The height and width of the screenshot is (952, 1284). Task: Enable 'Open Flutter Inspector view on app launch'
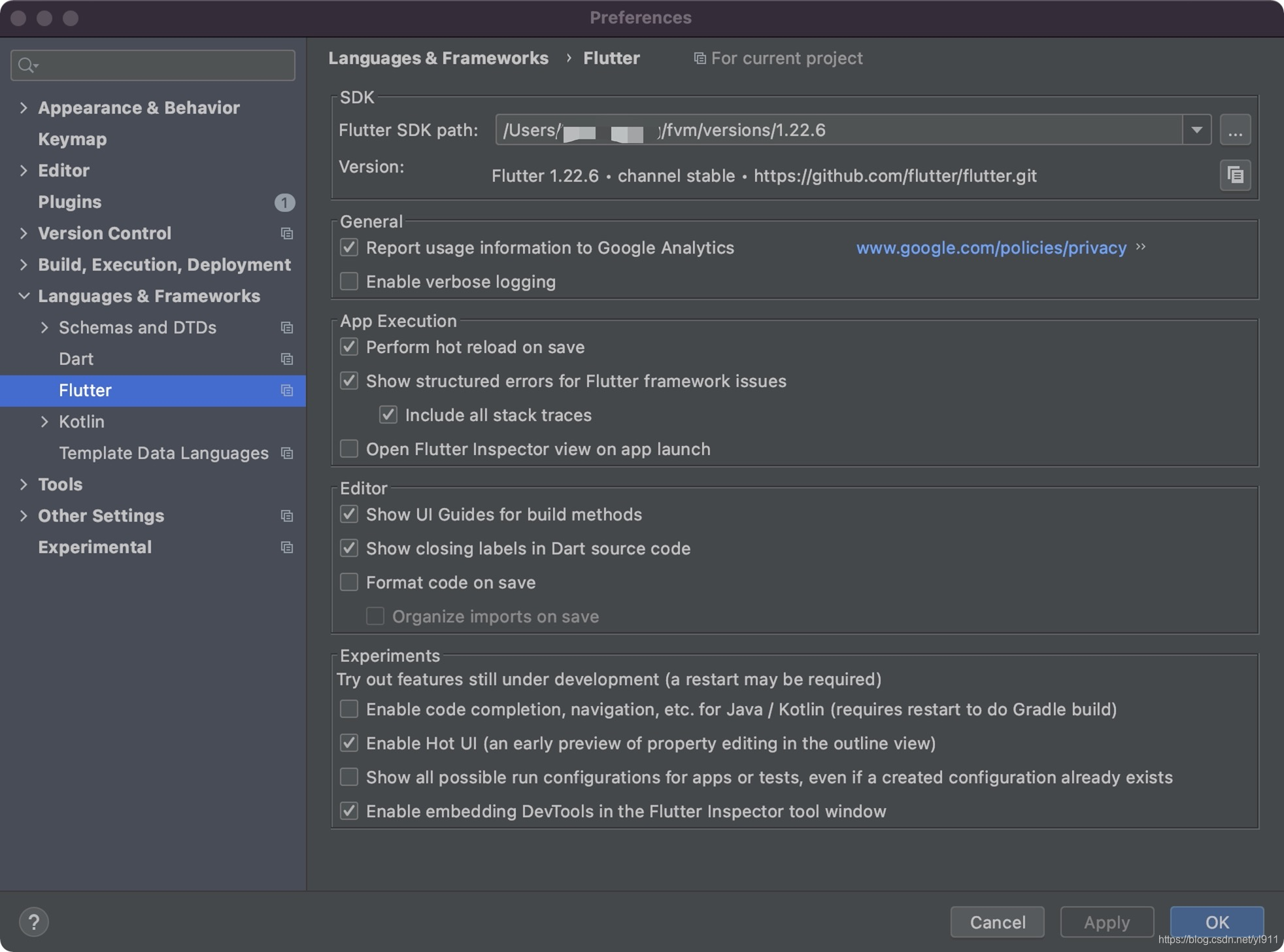[x=349, y=449]
